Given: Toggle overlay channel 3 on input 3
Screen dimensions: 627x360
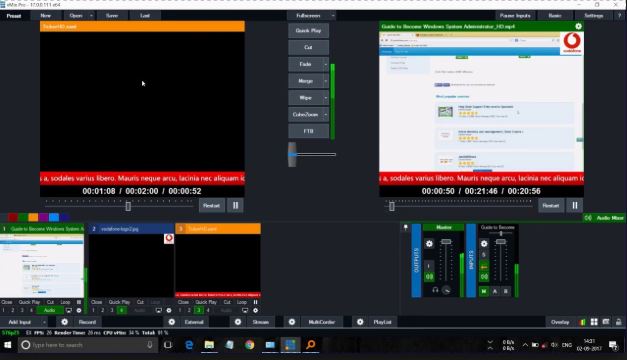Looking at the screenshot, I should point(198,310).
